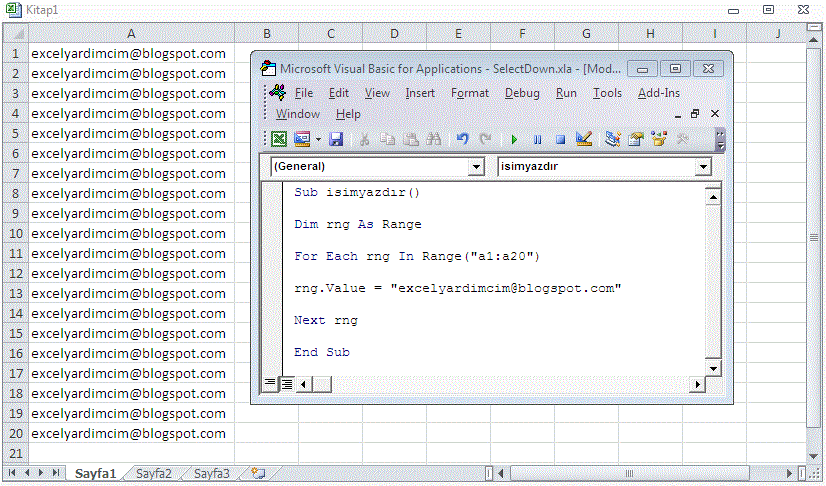Open the File menu in VBA editor
The image size is (826, 486).
click(x=304, y=93)
